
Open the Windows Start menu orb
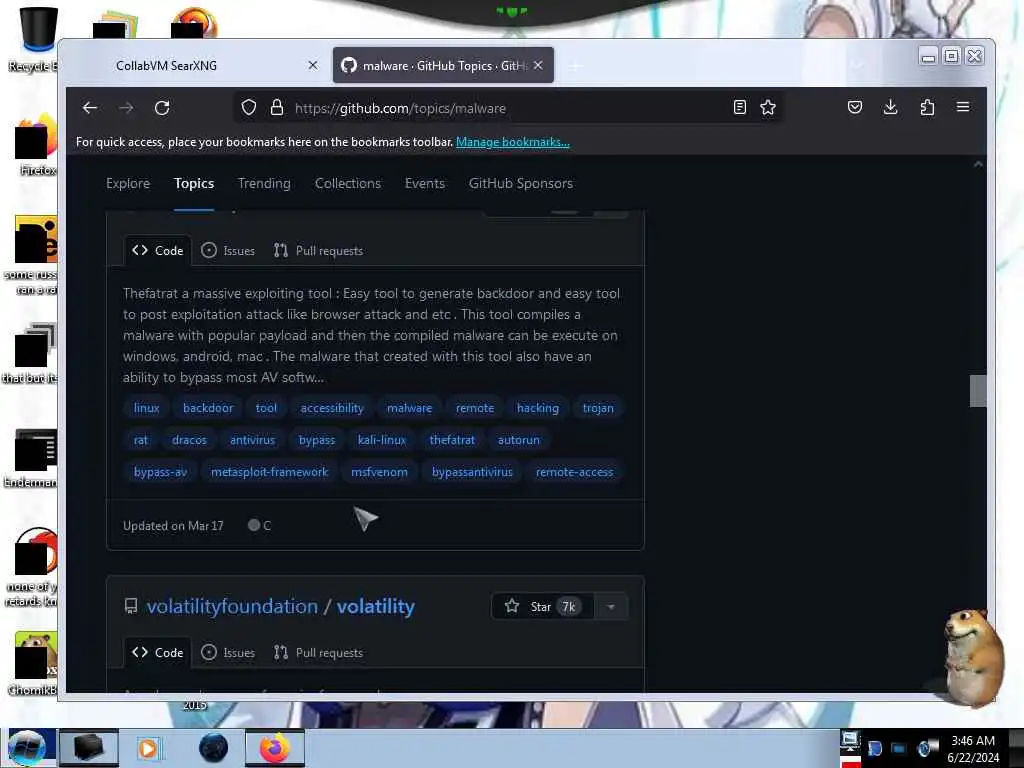point(27,748)
